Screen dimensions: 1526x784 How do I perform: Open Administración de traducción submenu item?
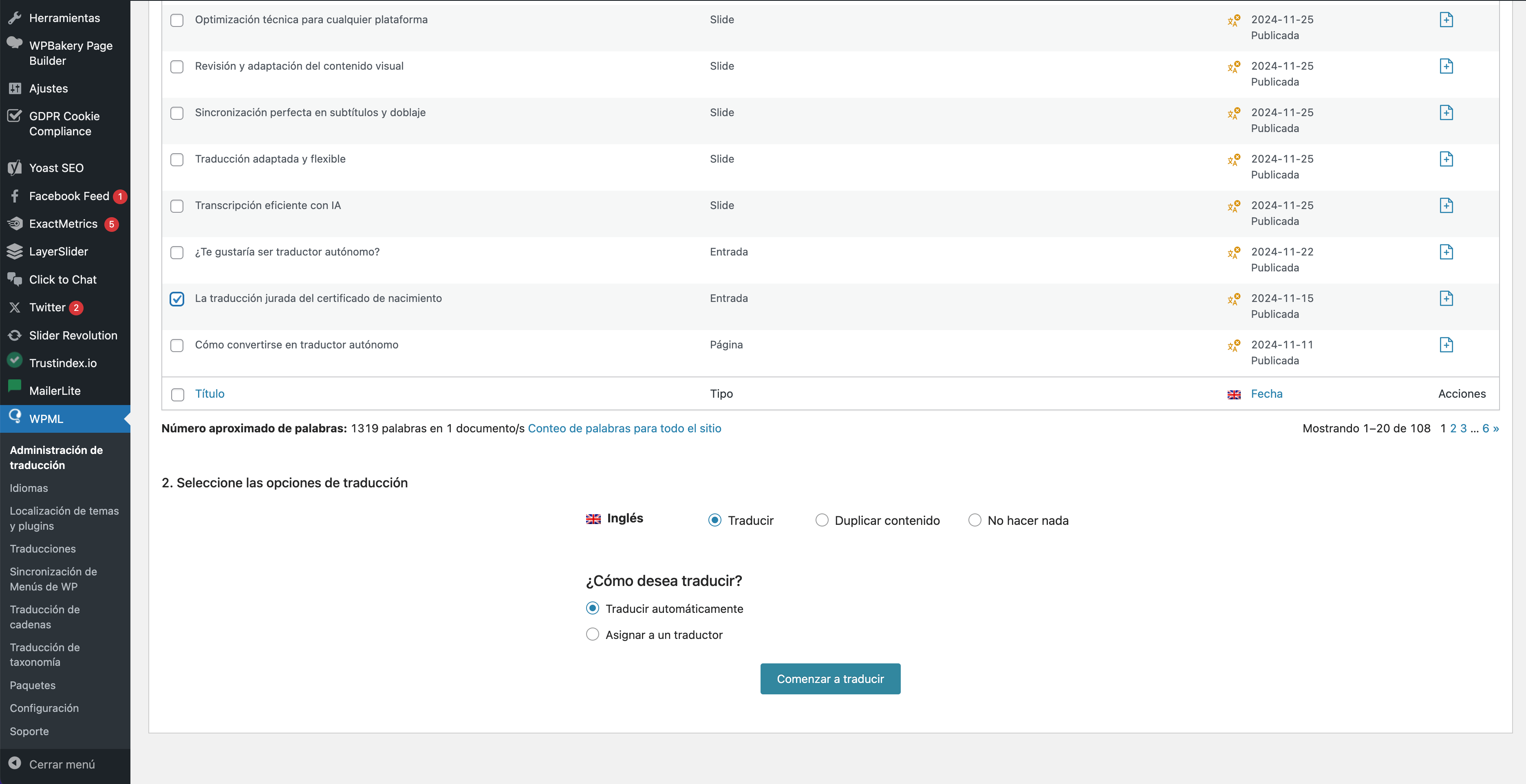56,458
